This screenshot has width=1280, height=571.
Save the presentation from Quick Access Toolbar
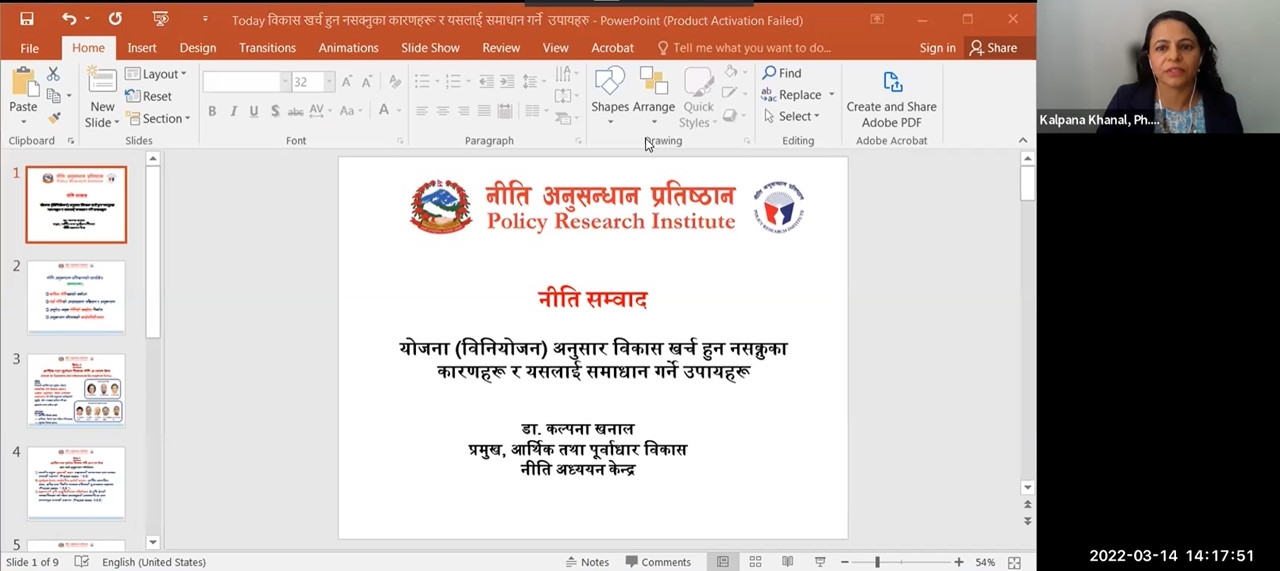(27, 19)
